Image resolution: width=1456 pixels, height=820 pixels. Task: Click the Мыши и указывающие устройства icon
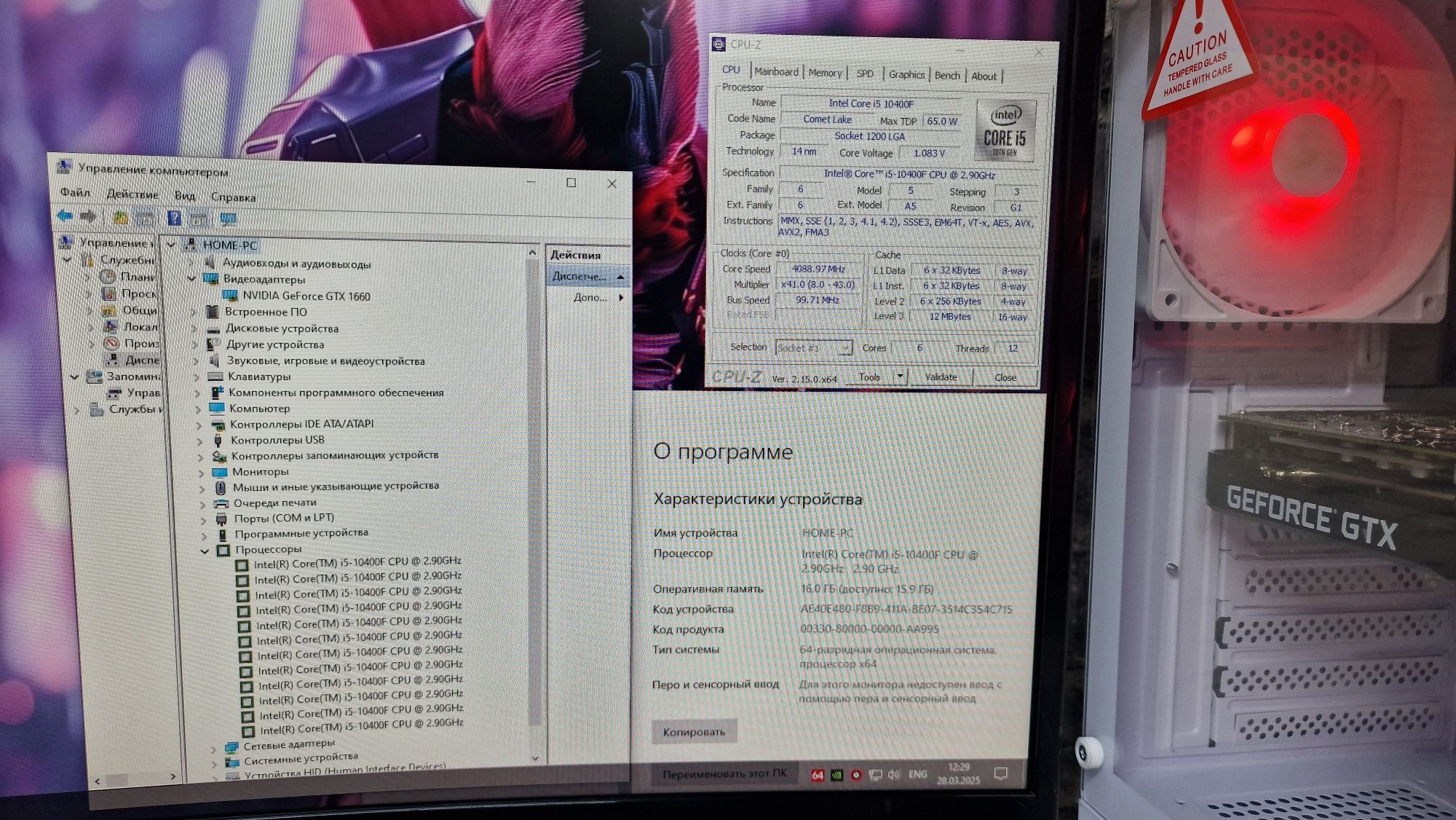pyautogui.click(x=221, y=487)
